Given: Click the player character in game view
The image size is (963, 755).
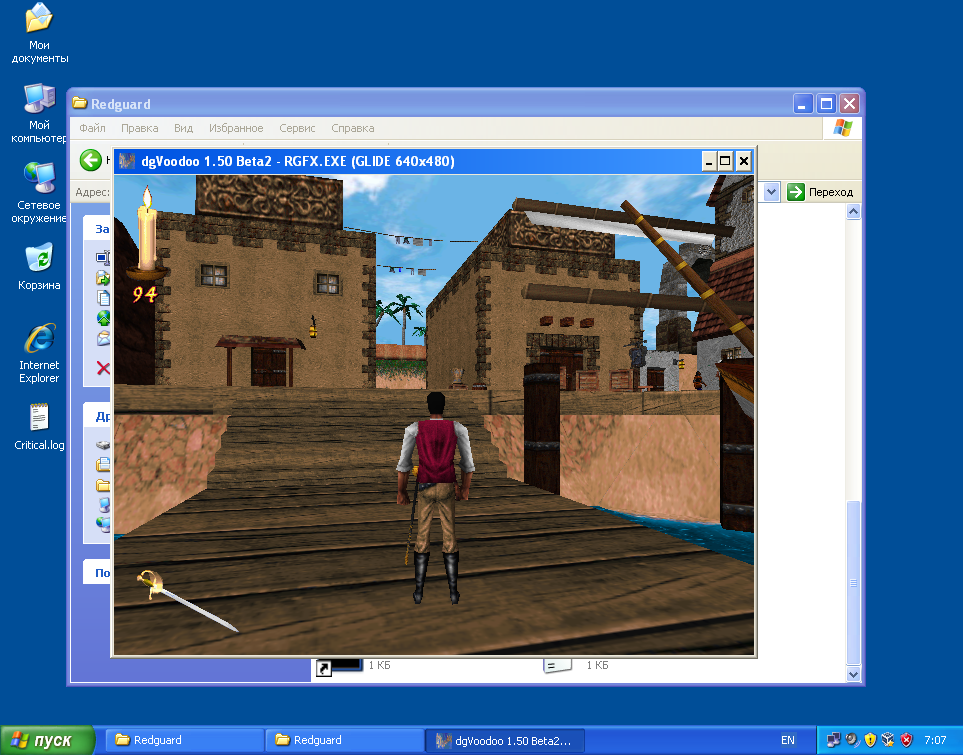Looking at the screenshot, I should pos(435,498).
